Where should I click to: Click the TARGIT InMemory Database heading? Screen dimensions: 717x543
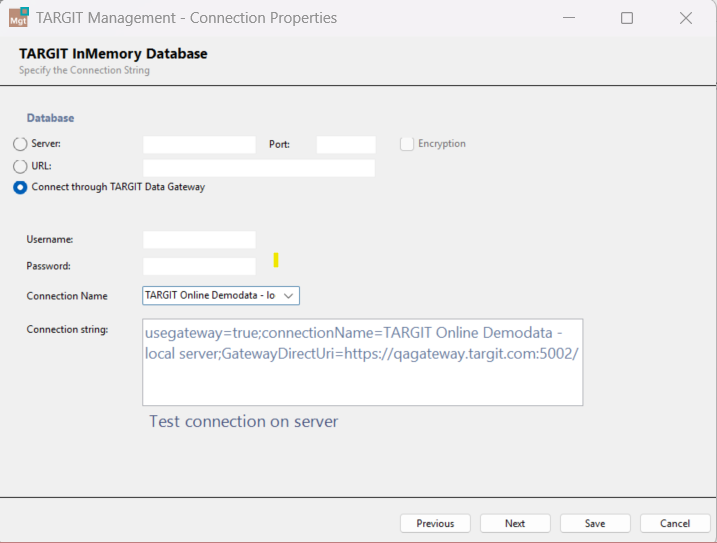point(113,54)
